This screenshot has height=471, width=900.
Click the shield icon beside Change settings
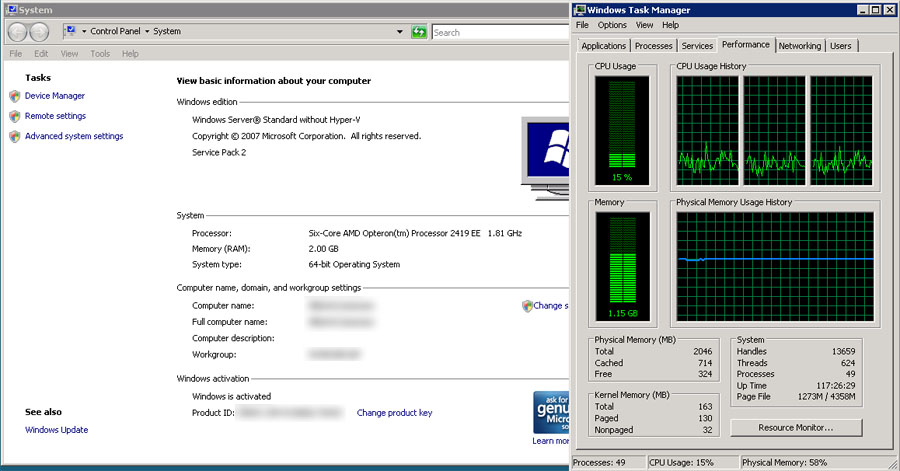(527, 306)
